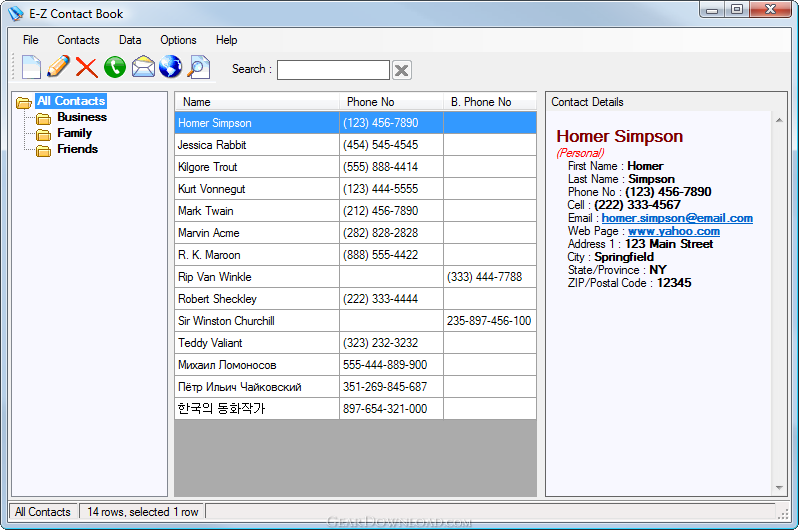799x530 pixels.
Task: Select the Marvin Acme row
Action: tap(355, 232)
